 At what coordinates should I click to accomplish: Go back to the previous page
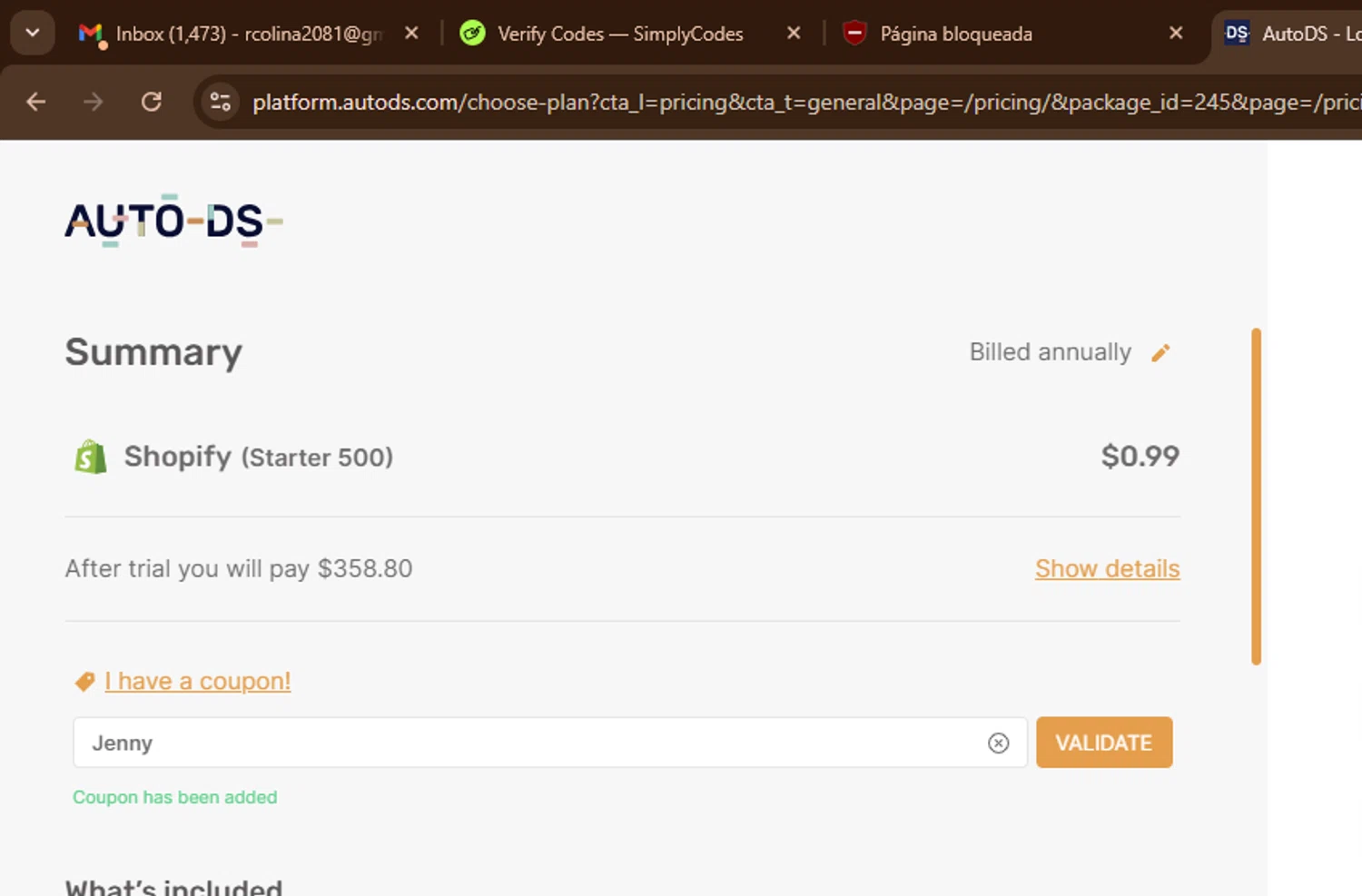coord(36,102)
